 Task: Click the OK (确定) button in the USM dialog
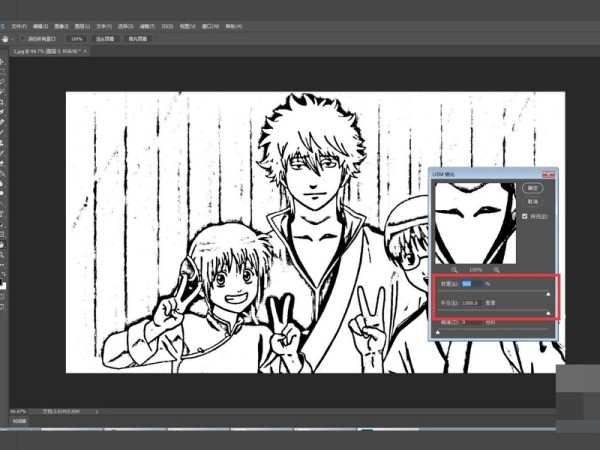tap(533, 187)
